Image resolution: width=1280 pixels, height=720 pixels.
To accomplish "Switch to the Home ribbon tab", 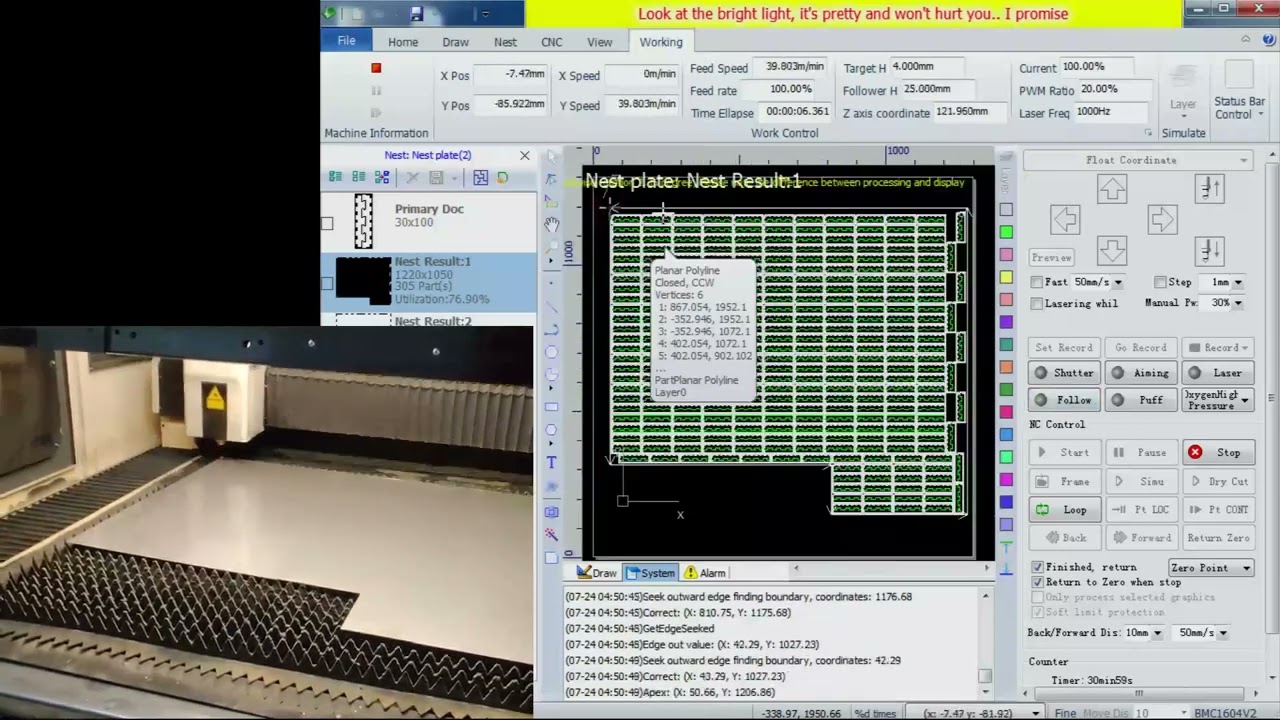I will coord(403,42).
